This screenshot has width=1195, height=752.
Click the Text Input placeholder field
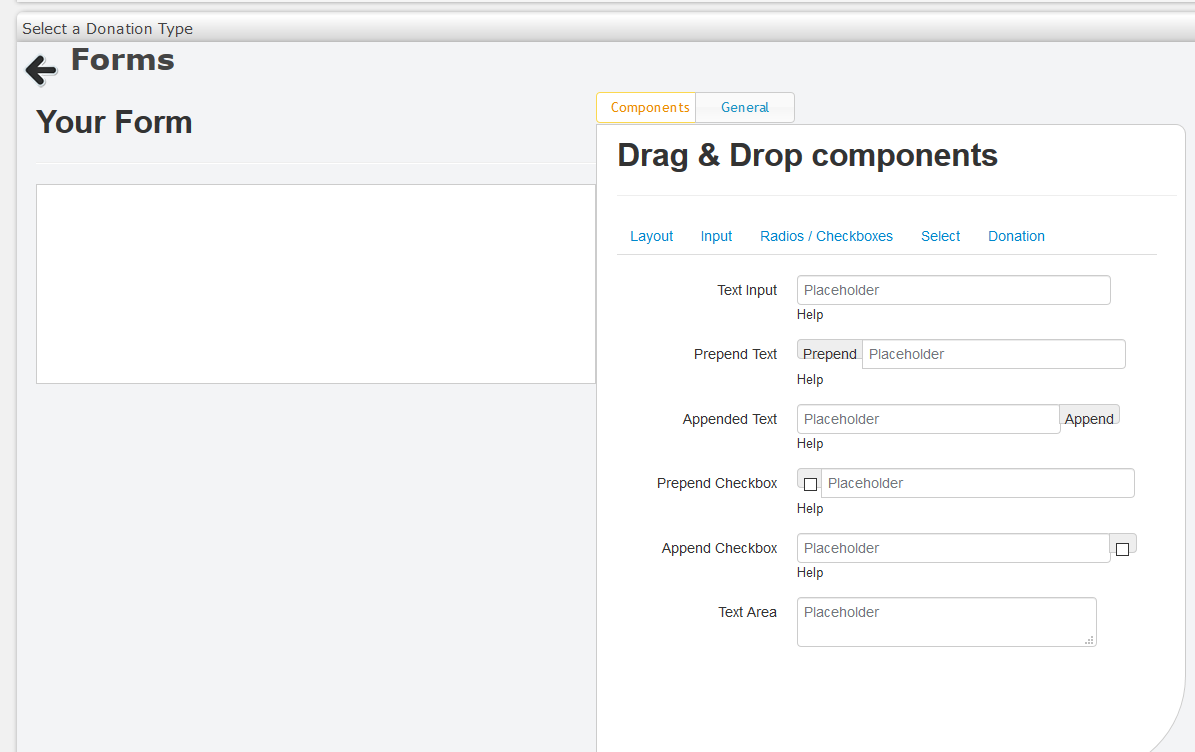[953, 290]
